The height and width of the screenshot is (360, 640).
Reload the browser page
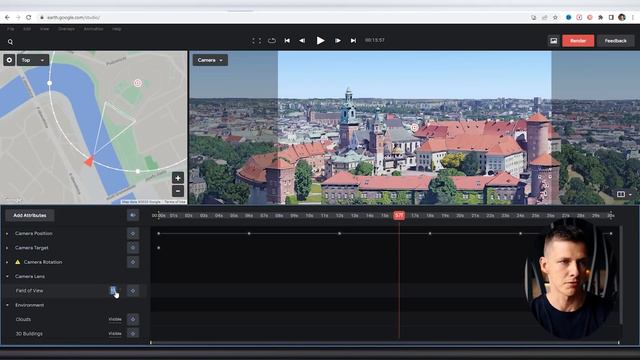coord(29,18)
